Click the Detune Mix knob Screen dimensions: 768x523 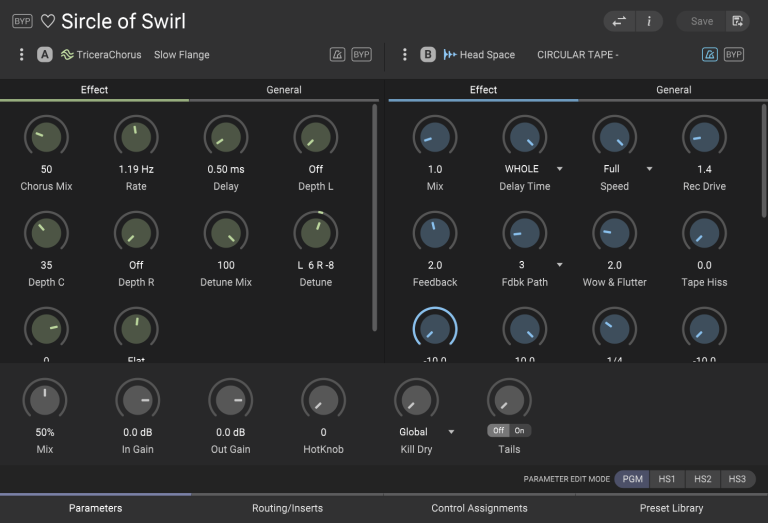coord(226,233)
